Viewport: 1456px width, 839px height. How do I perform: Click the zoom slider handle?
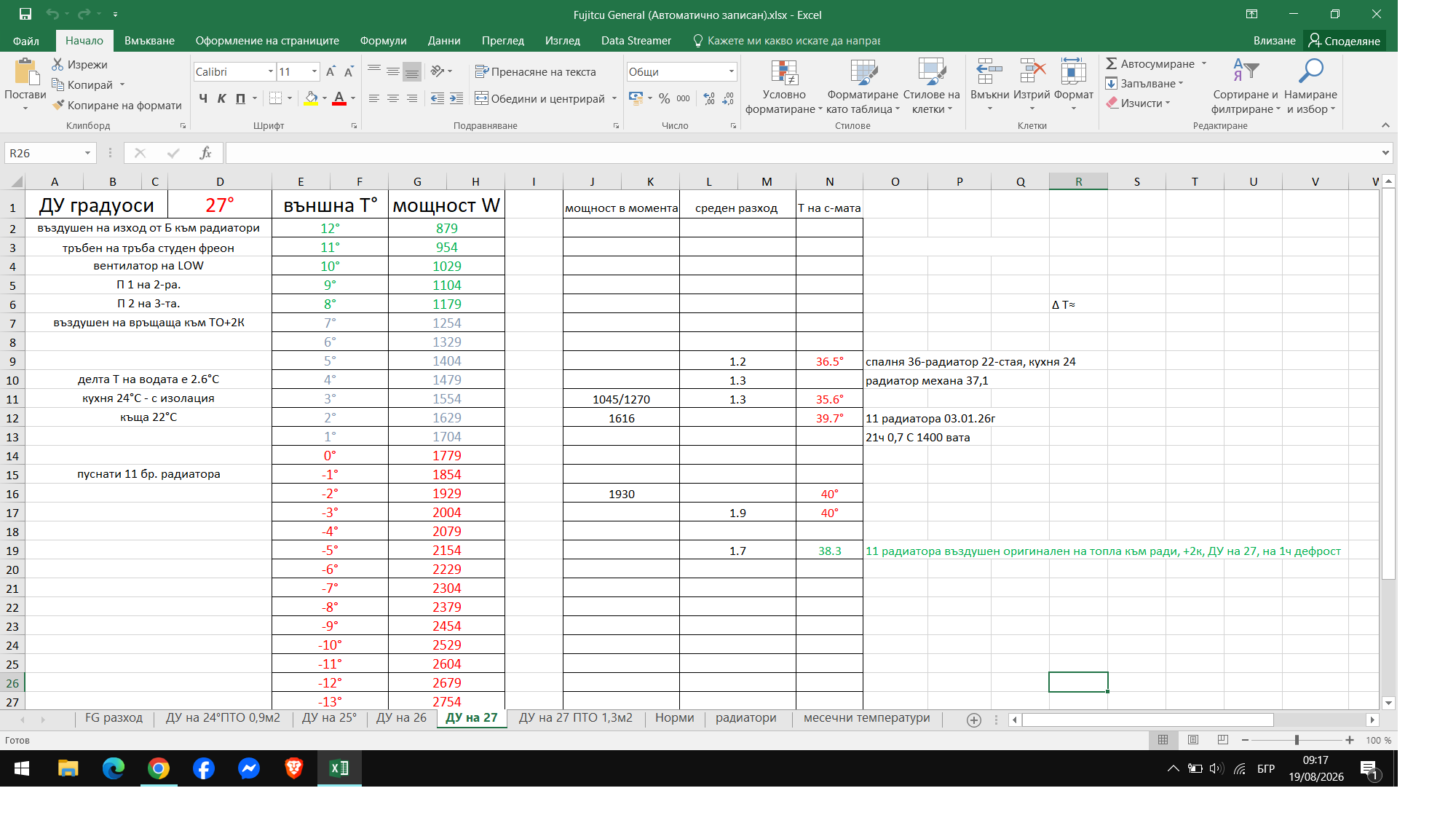pyautogui.click(x=1297, y=740)
